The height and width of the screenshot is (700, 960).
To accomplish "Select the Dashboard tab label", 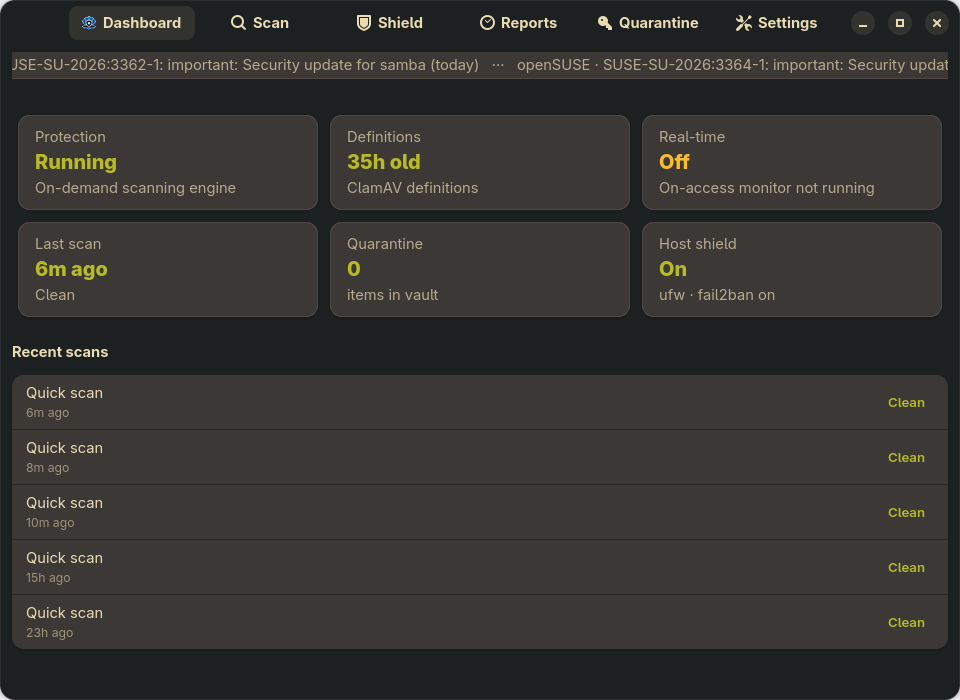I will coord(141,23).
